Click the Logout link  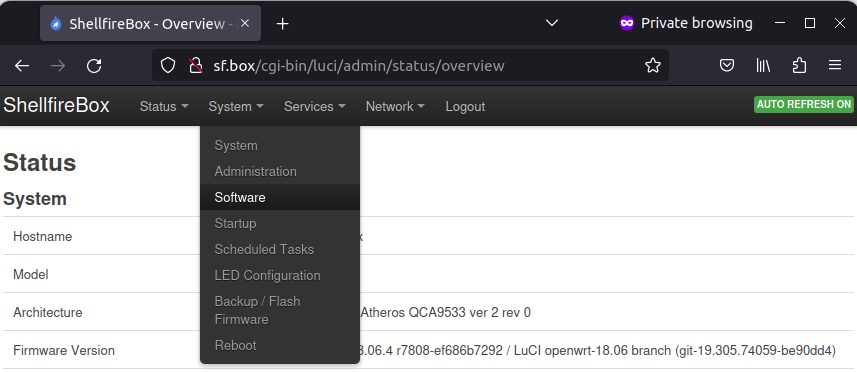point(465,107)
